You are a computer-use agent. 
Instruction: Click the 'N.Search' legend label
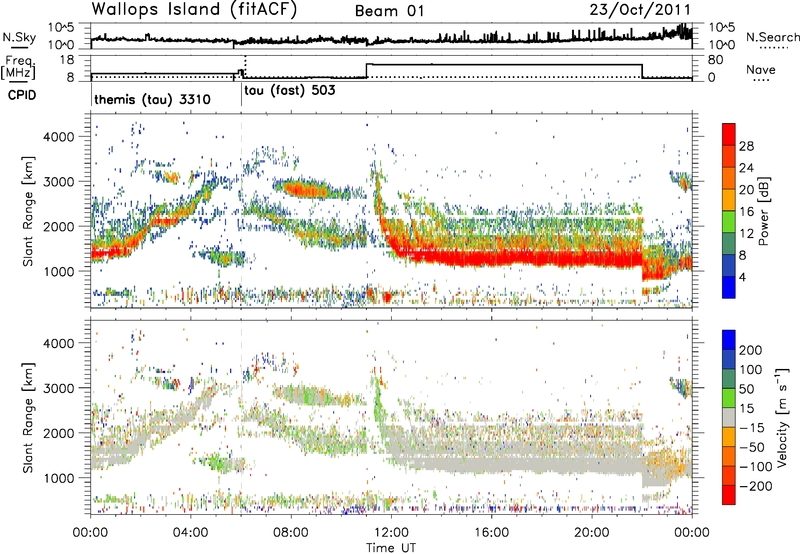772,37
